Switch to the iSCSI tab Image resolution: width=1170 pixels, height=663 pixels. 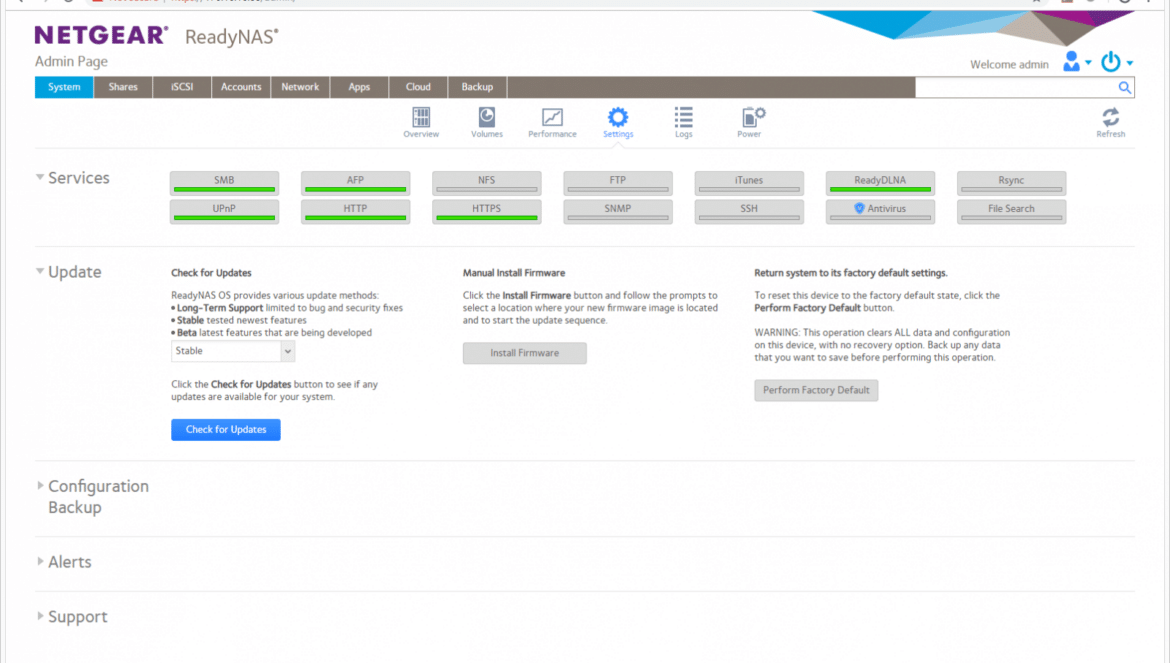pyautogui.click(x=182, y=87)
